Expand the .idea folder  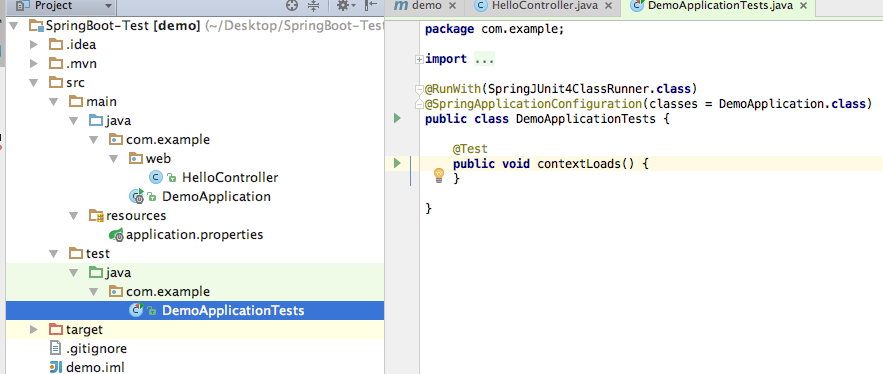click(34, 44)
